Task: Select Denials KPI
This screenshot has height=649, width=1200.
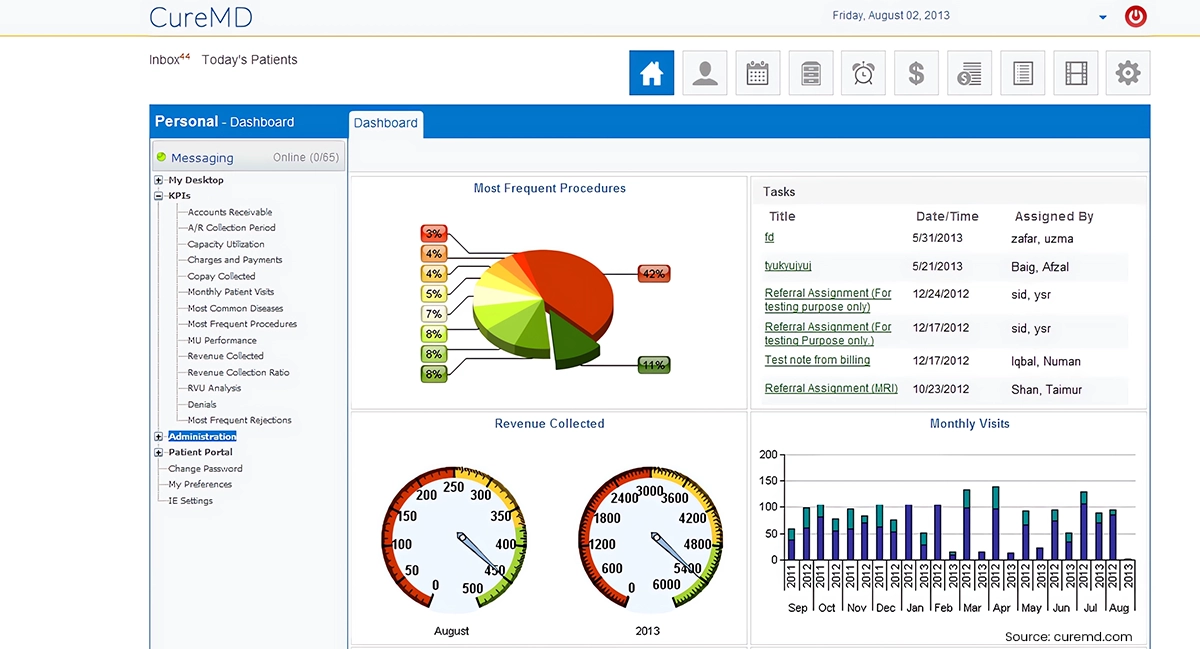Action: click(x=202, y=404)
